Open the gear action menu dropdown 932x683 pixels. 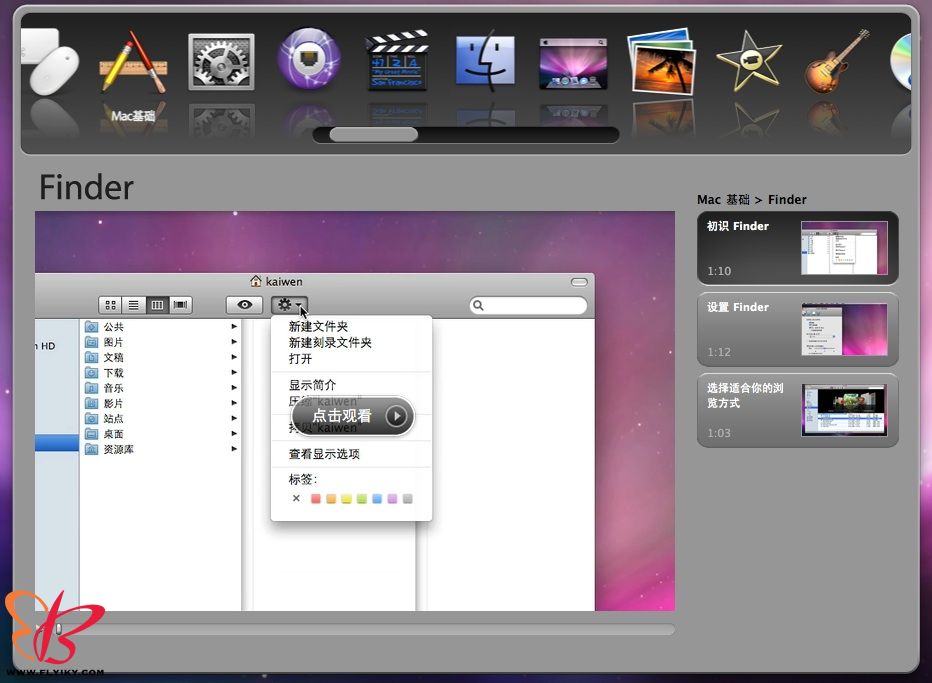tap(289, 305)
